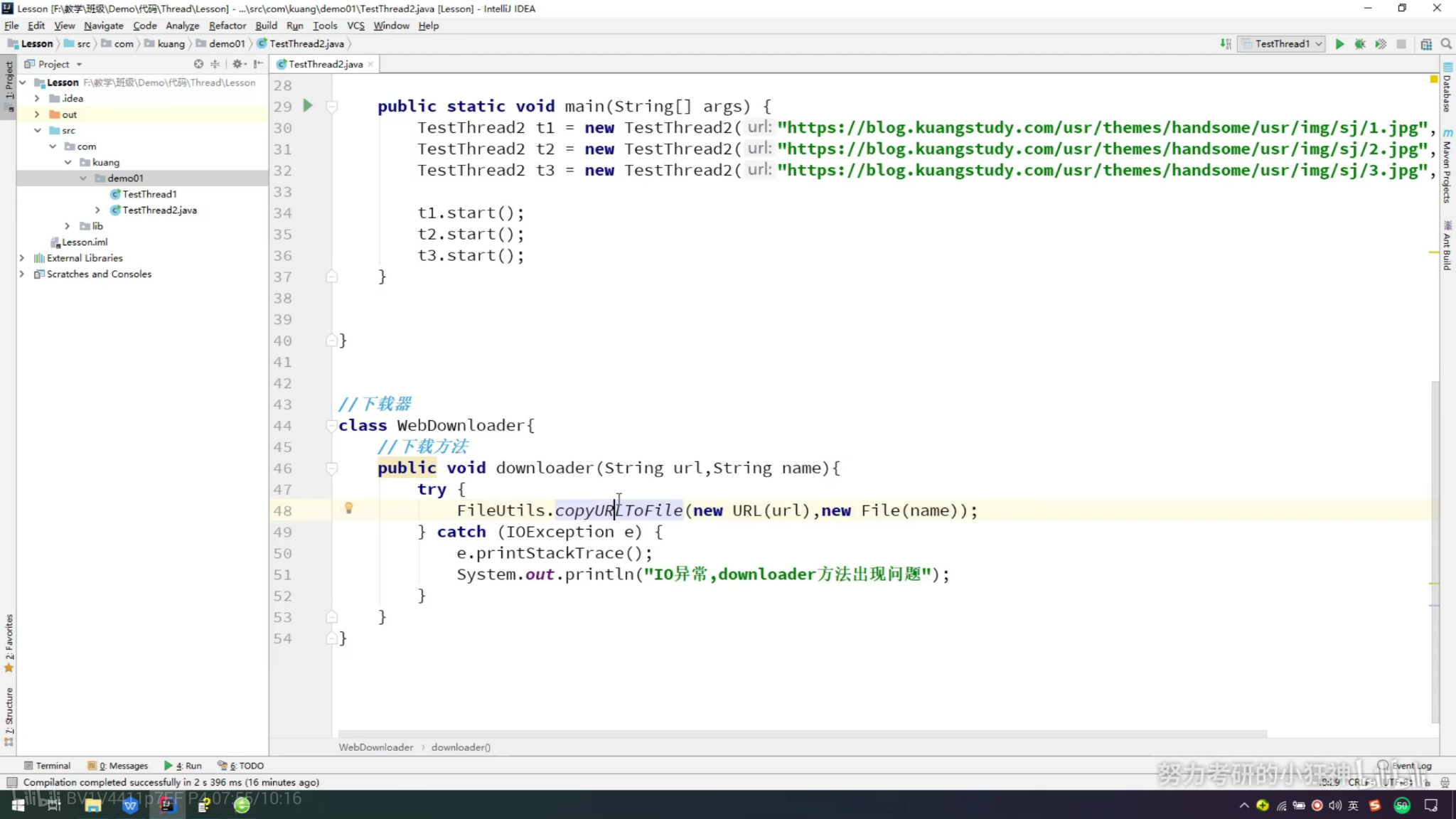Collapse the kuang package

[68, 162]
